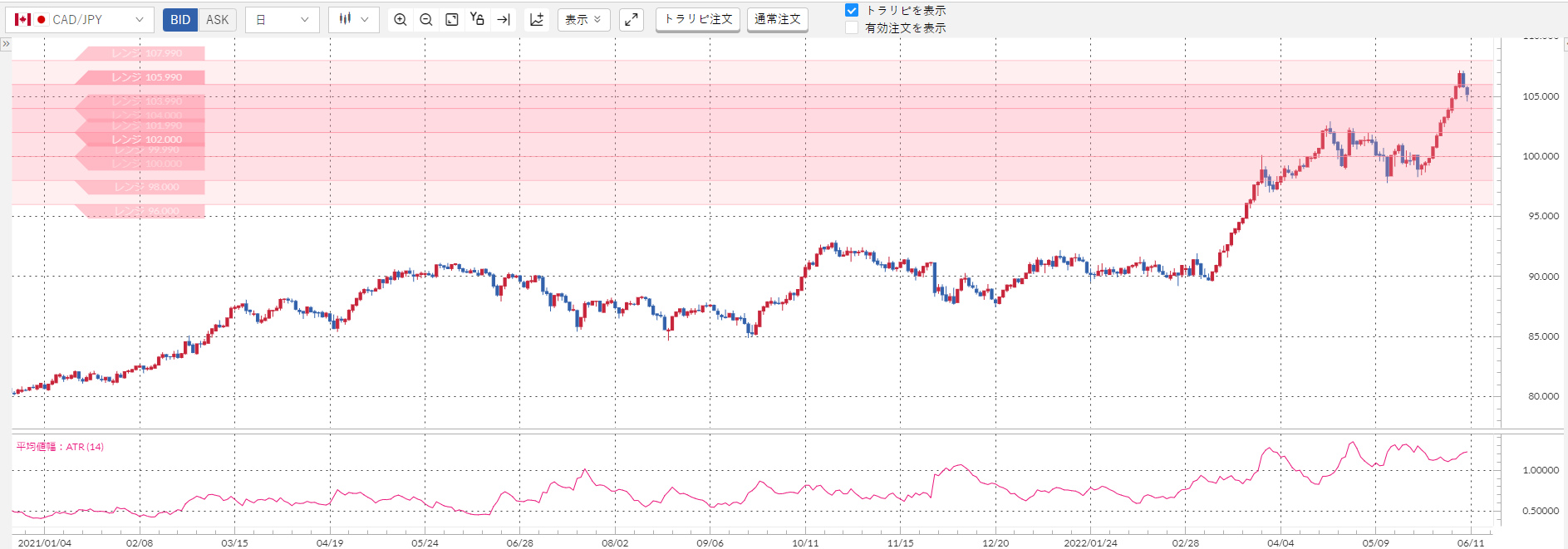This screenshot has width=1568, height=549.
Task: Zoom out of the chart
Action: pyautogui.click(x=426, y=20)
